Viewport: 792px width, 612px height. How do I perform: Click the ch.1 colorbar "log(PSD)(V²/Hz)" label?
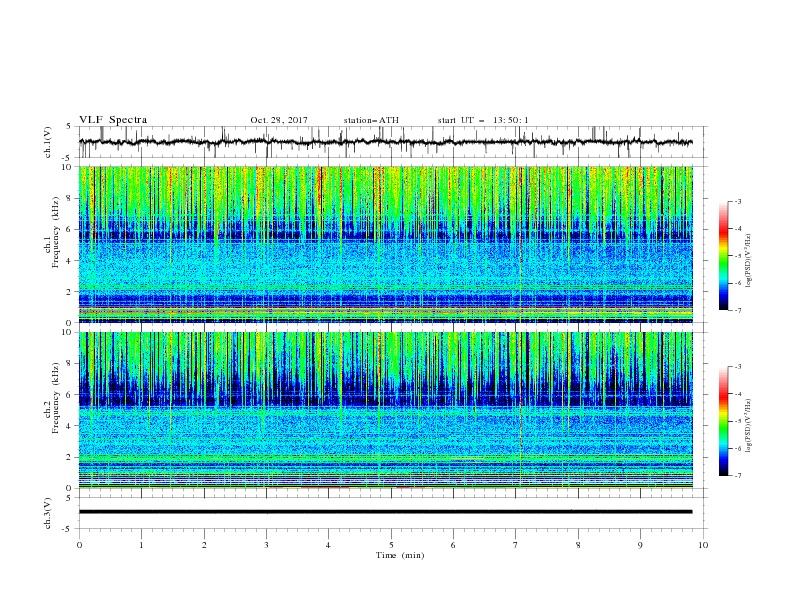coord(748,261)
